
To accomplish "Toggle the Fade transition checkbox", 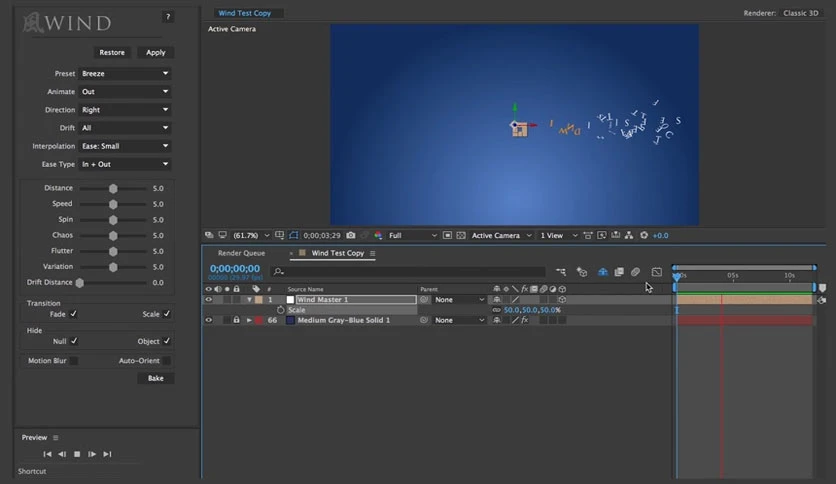I will pyautogui.click(x=74, y=314).
